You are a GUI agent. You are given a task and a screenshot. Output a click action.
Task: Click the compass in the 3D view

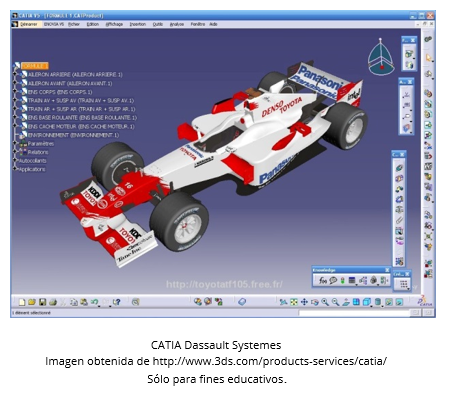point(381,57)
